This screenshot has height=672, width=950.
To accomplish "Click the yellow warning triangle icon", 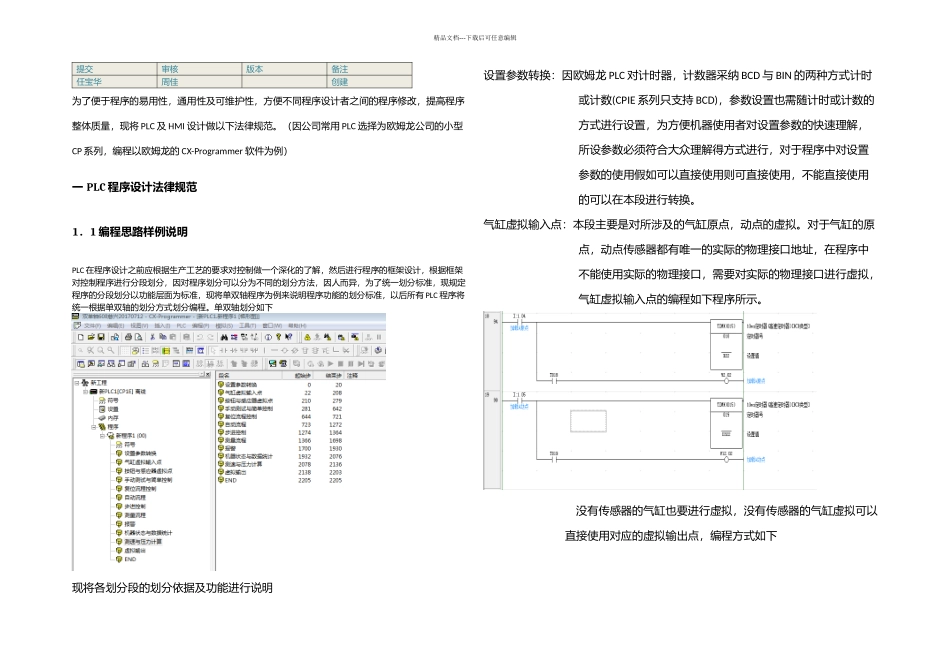I will point(307,337).
